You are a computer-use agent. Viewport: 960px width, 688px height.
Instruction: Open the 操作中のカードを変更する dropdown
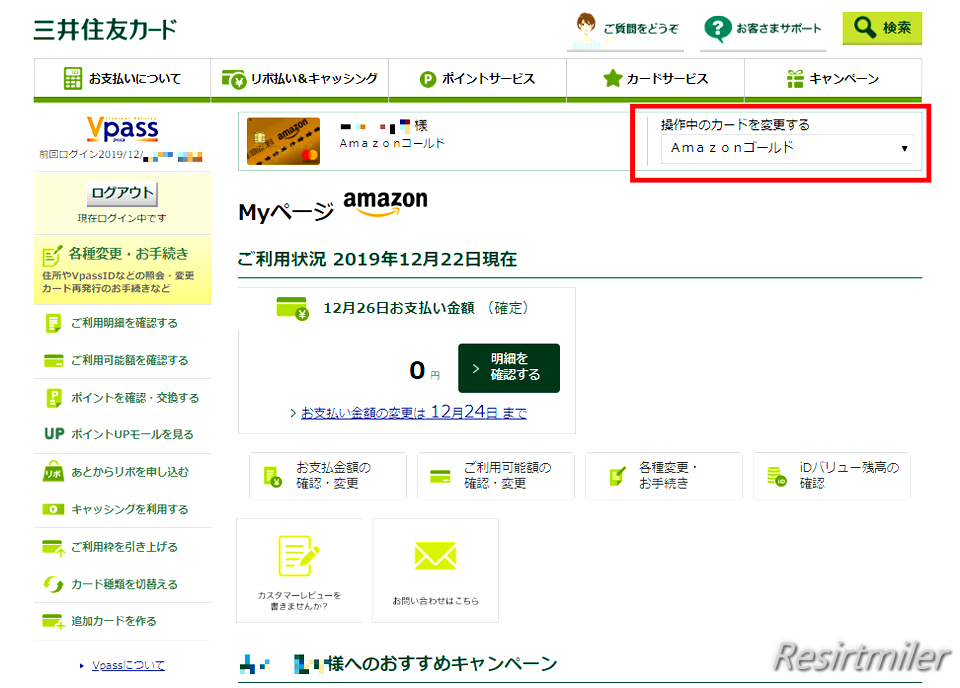[787, 148]
